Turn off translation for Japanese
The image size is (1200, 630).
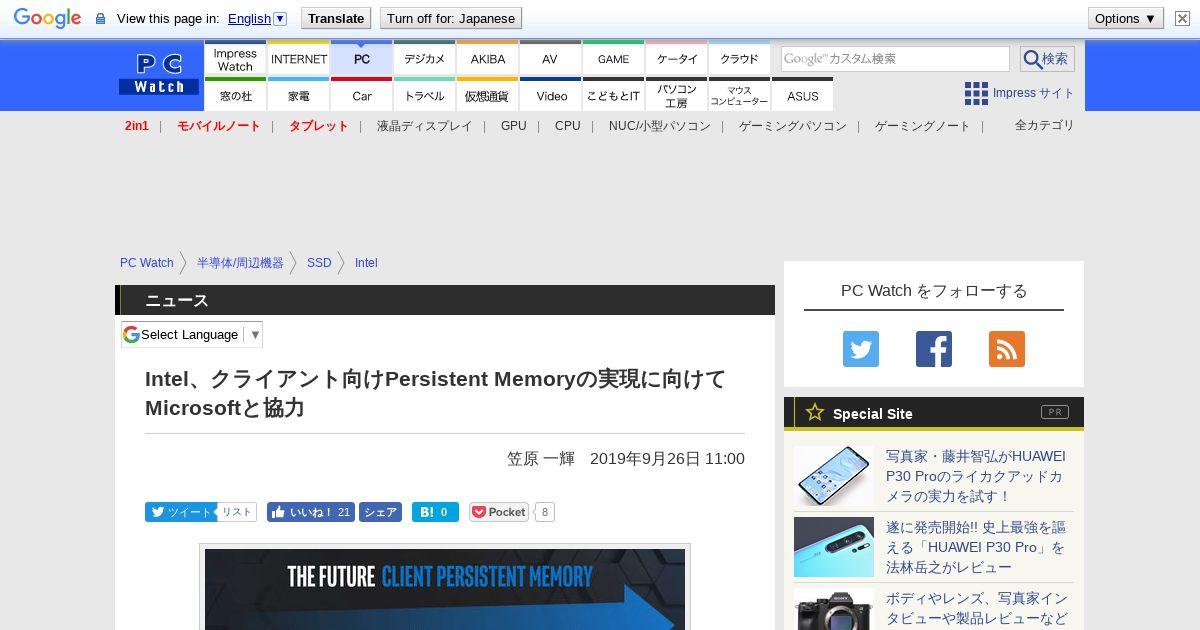[x=451, y=18]
